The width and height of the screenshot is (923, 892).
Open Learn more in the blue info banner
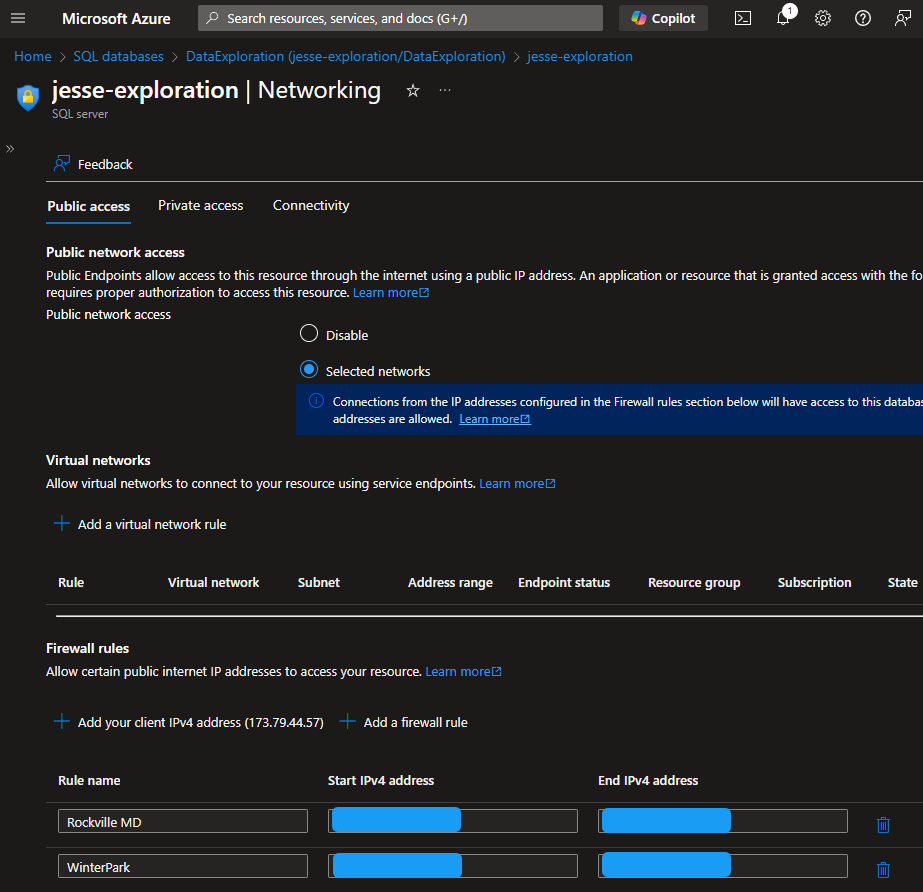click(494, 419)
